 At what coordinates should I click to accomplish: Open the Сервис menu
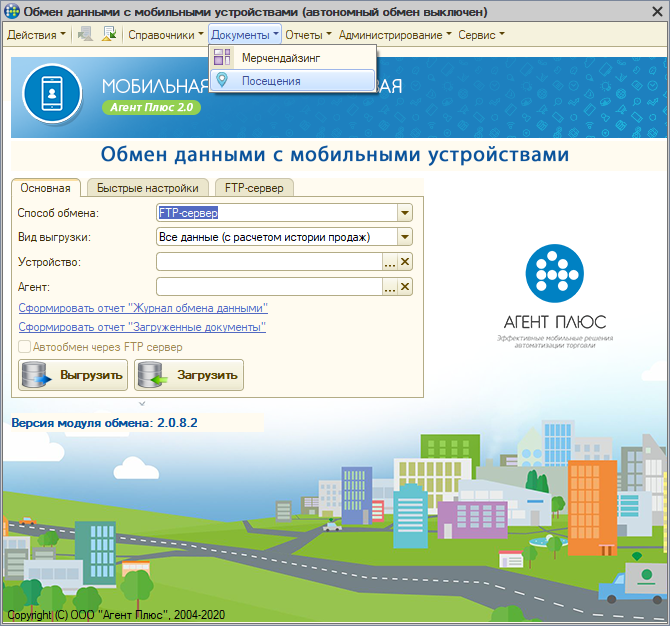(x=481, y=35)
